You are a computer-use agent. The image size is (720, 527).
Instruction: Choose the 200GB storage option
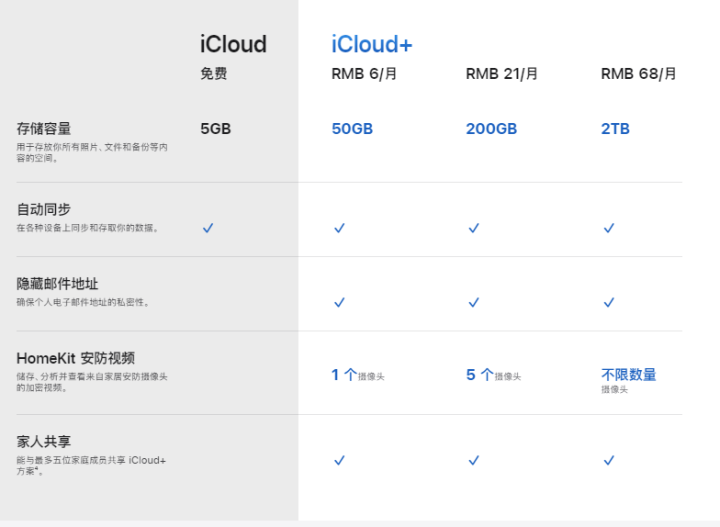(491, 129)
